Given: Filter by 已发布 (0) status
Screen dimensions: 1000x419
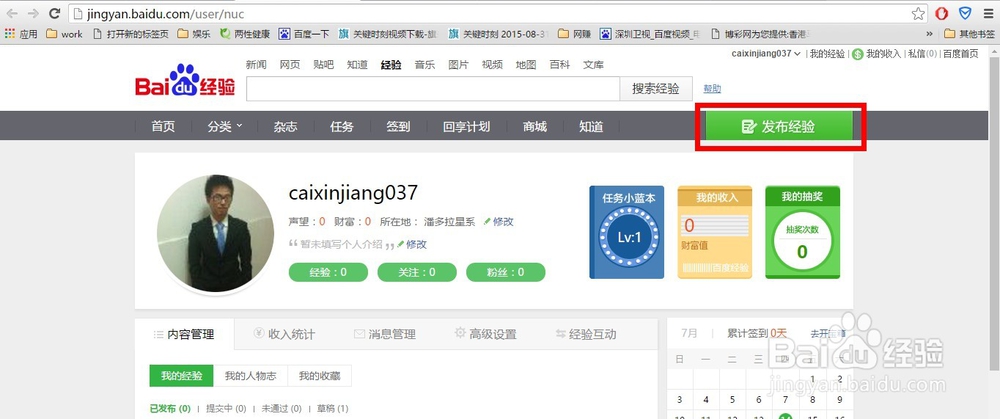Looking at the screenshot, I should coord(170,408).
